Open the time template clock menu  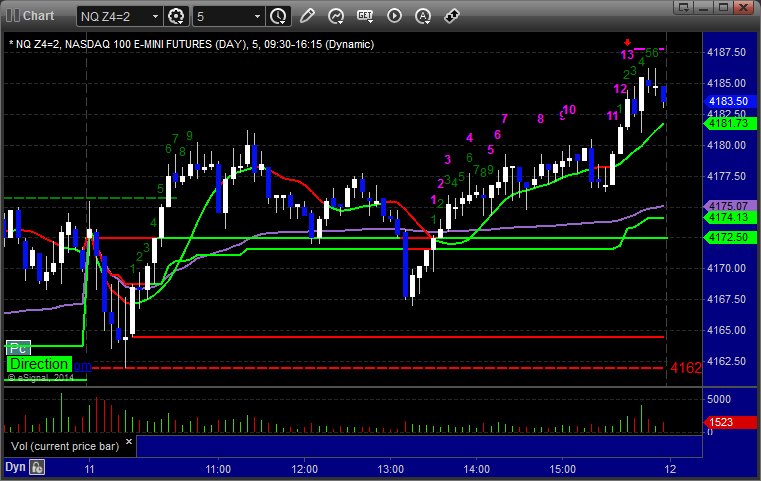coord(279,16)
